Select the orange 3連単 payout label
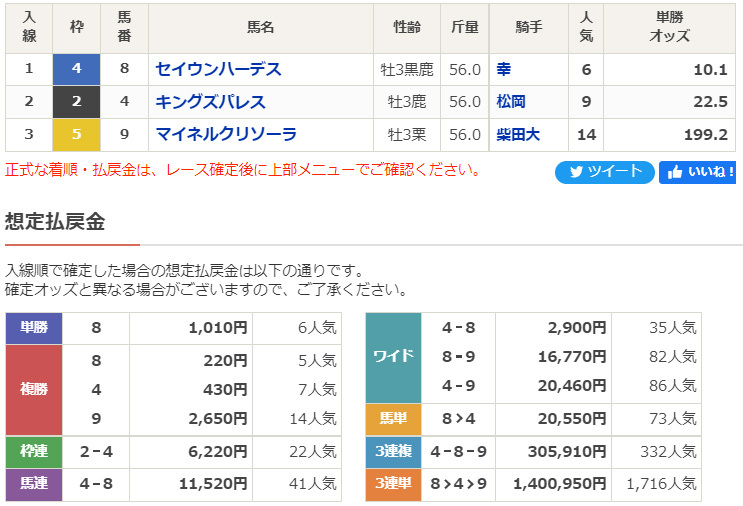743x506 pixels. pos(393,484)
